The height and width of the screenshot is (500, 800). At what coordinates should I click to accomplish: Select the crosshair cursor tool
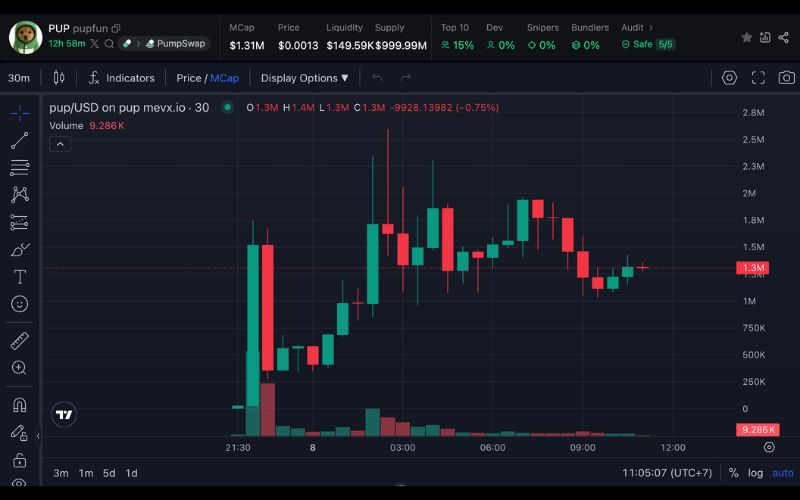(x=19, y=114)
